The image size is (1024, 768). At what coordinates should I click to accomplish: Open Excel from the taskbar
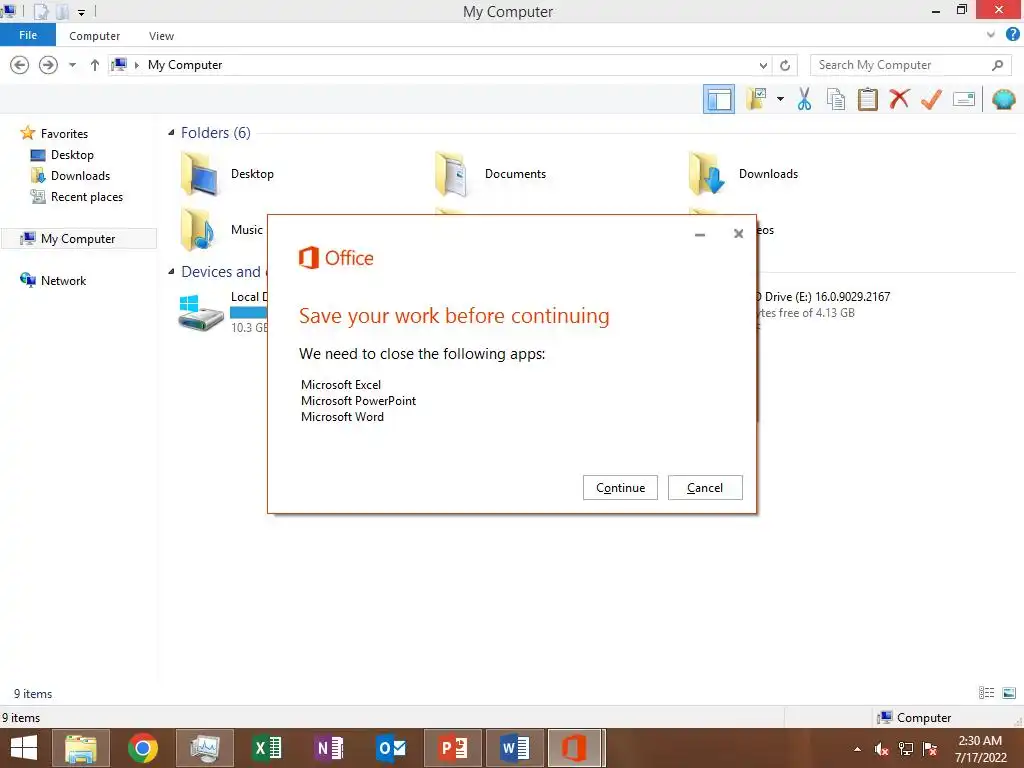point(267,748)
